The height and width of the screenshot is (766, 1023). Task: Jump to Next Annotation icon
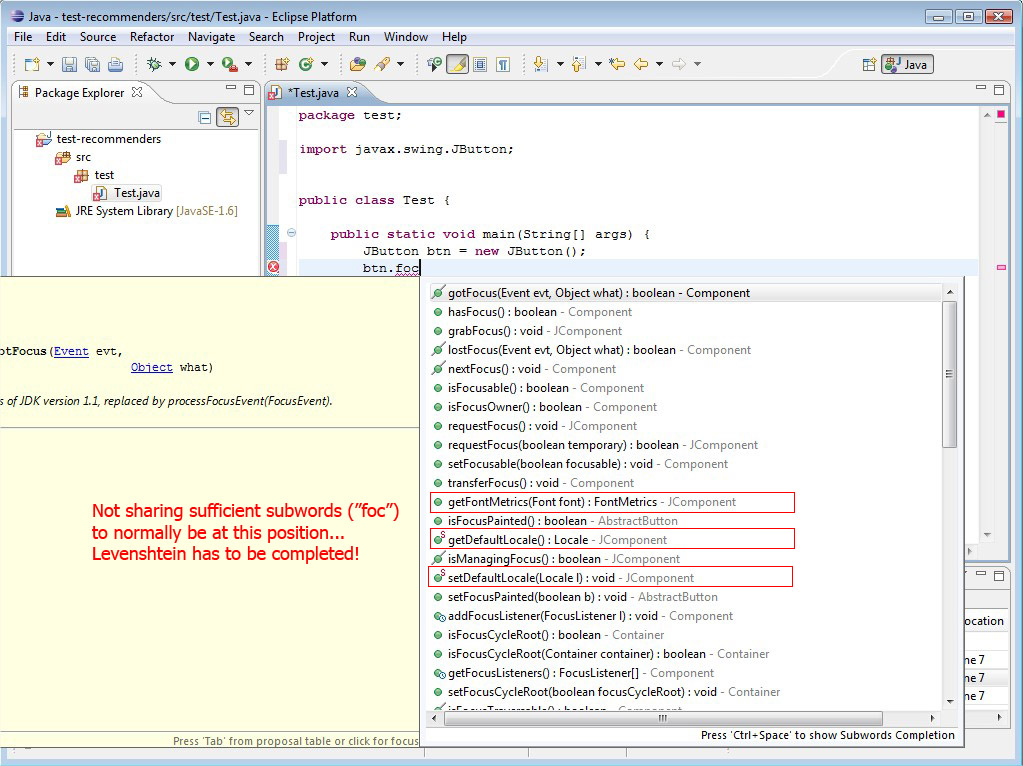click(540, 64)
